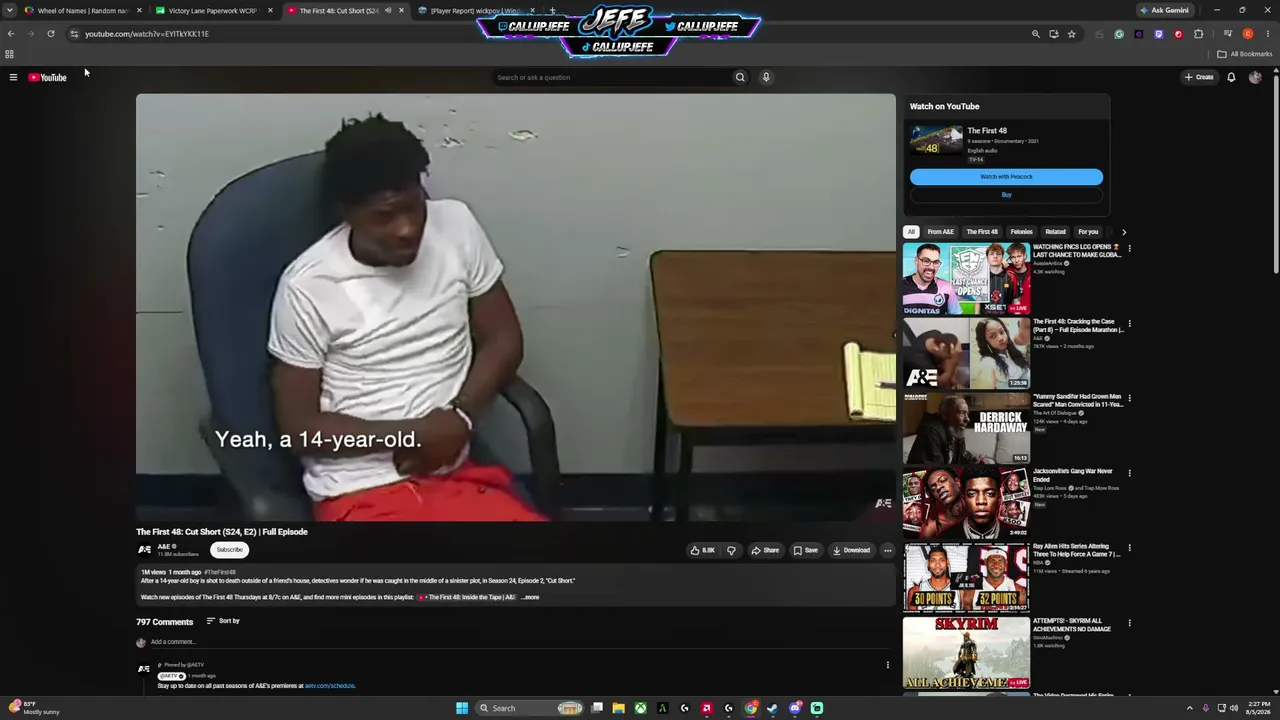The height and width of the screenshot is (720, 1280).
Task: Open File Explorer from the taskbar
Action: [x=618, y=708]
